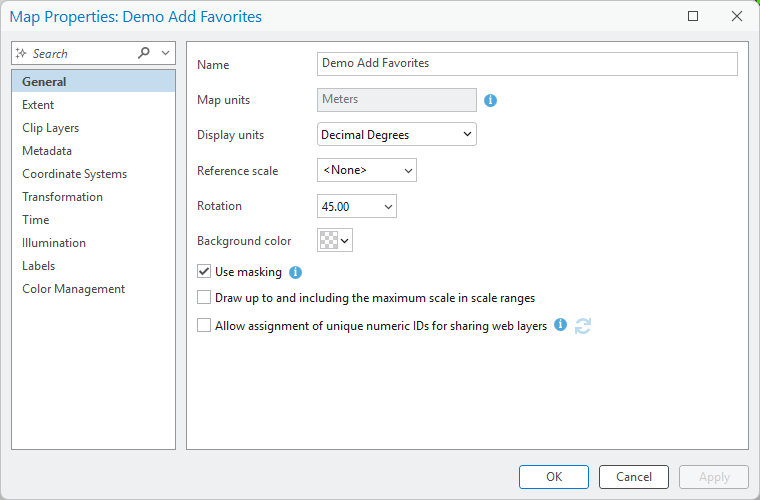
Task: Open the Labels tab
Action: coord(94,266)
